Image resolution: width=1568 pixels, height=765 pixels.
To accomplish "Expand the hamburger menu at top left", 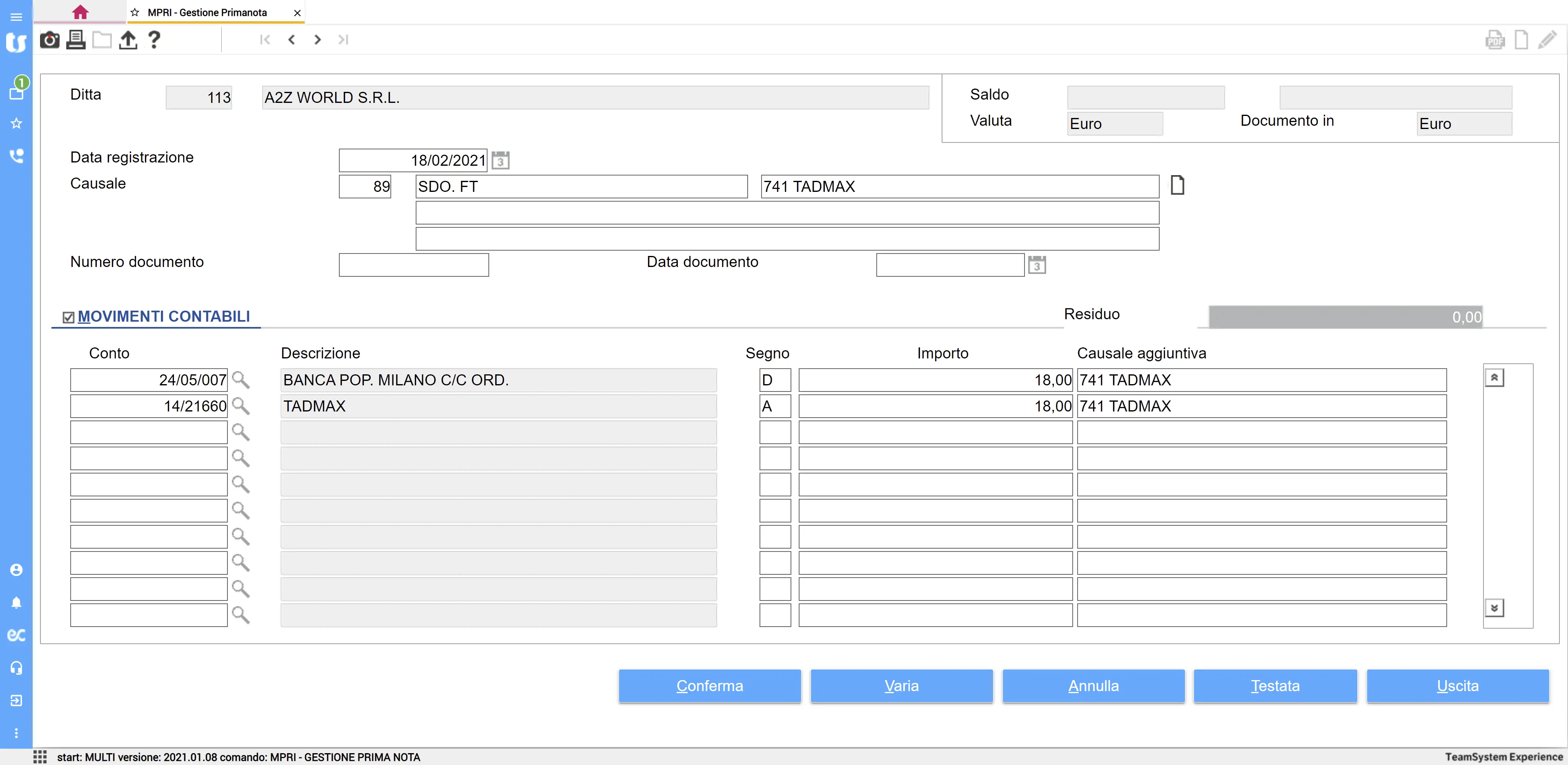I will click(16, 16).
